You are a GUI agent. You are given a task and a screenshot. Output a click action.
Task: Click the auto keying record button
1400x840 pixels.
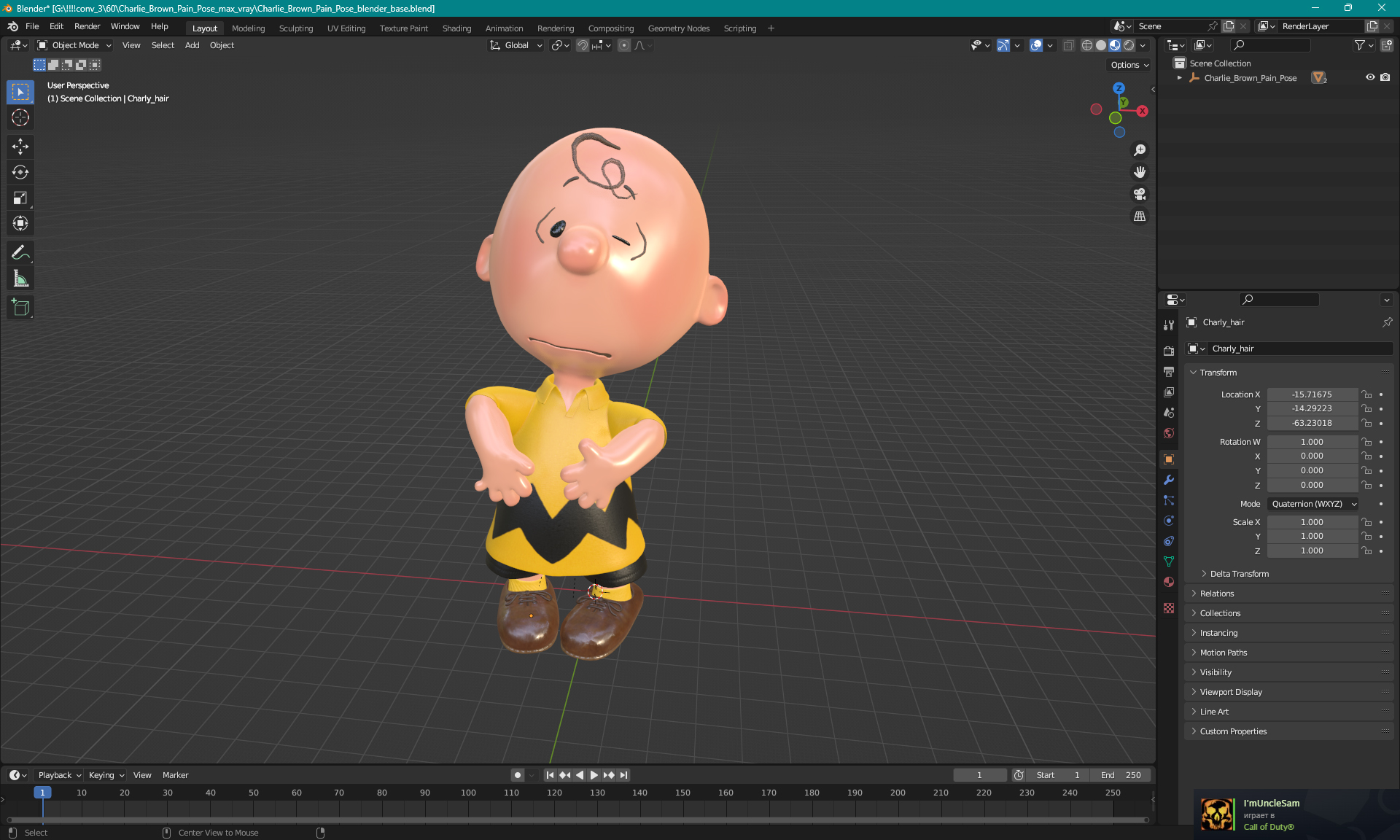pyautogui.click(x=517, y=775)
